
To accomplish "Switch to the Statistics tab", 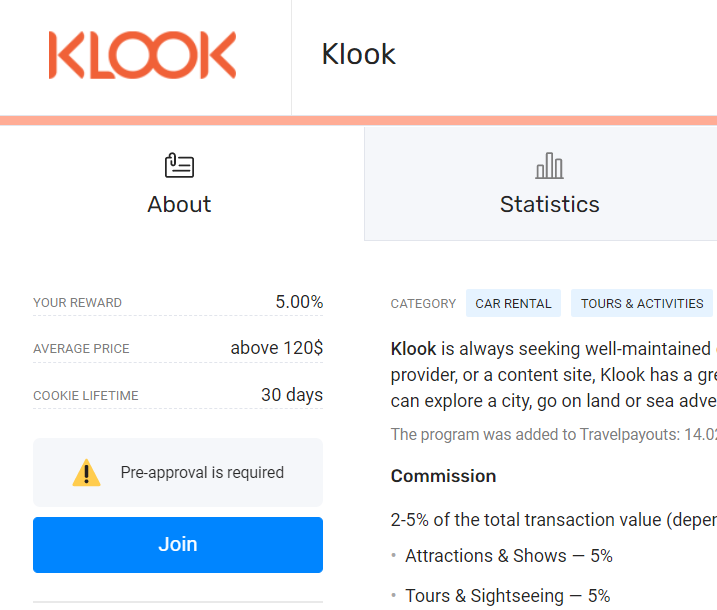I will click(549, 183).
